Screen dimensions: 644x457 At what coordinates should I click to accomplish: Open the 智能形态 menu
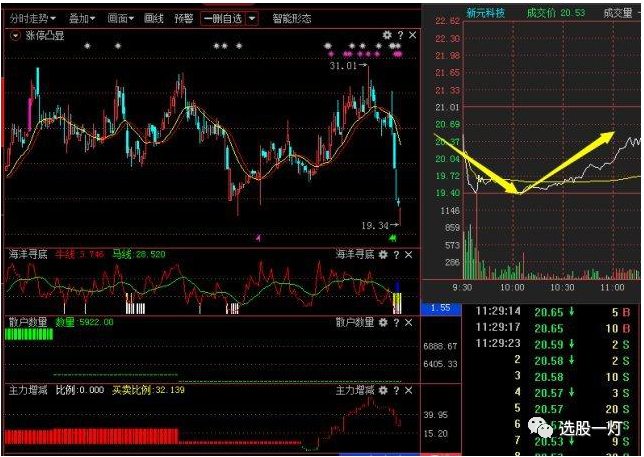pyautogui.click(x=292, y=18)
